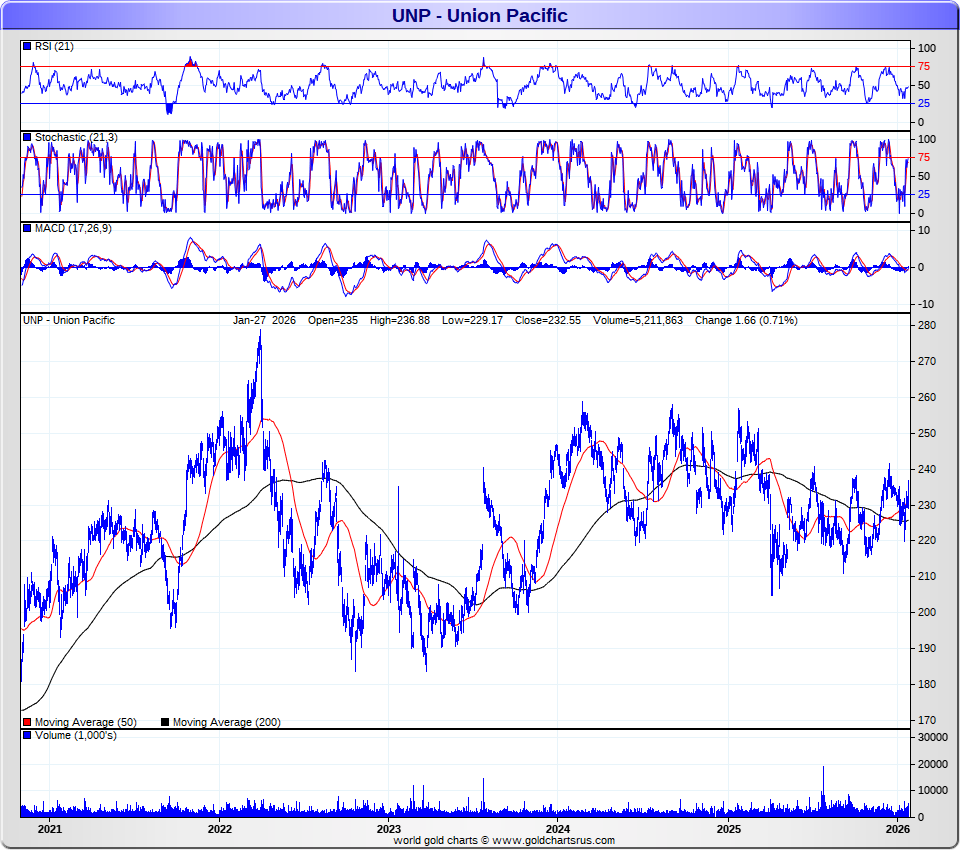Screen dimensions: 960x850
Task: Click the MACD (17,26,9) legend square
Action: 27,228
